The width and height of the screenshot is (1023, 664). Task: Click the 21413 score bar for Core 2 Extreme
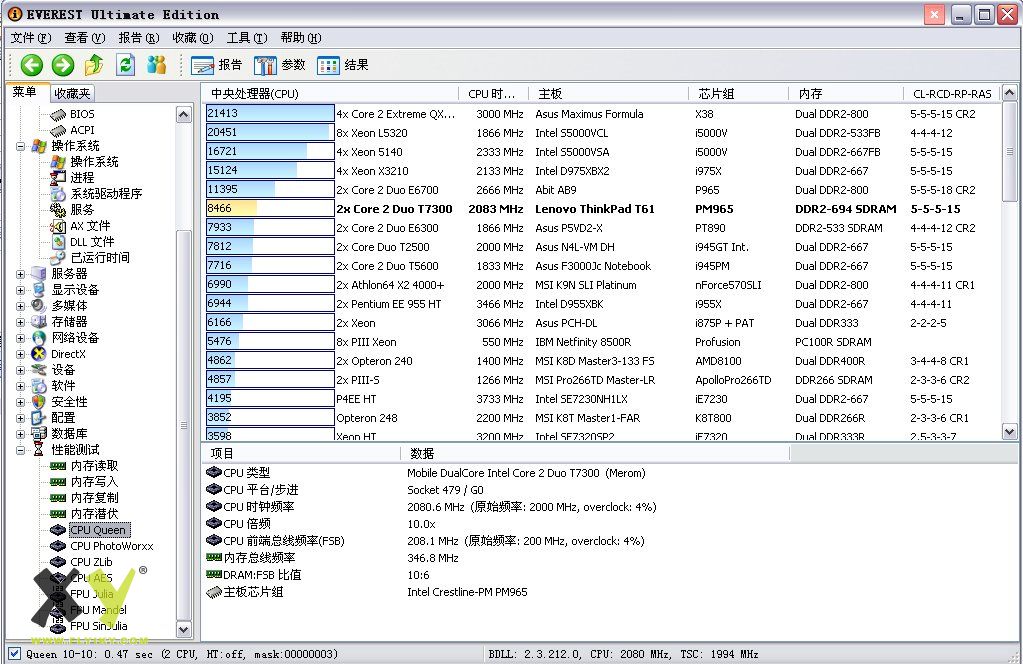pyautogui.click(x=269, y=114)
